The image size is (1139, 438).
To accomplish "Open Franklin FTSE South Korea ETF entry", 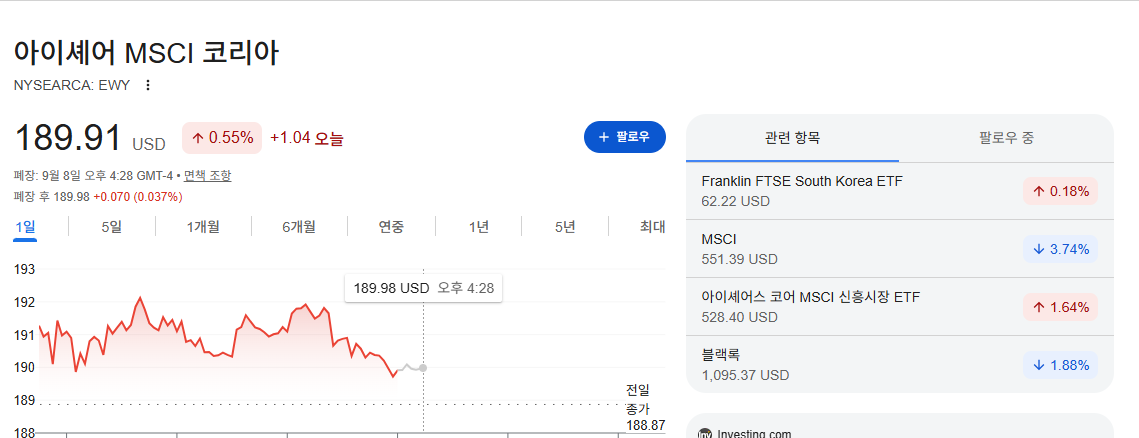I will 899,191.
